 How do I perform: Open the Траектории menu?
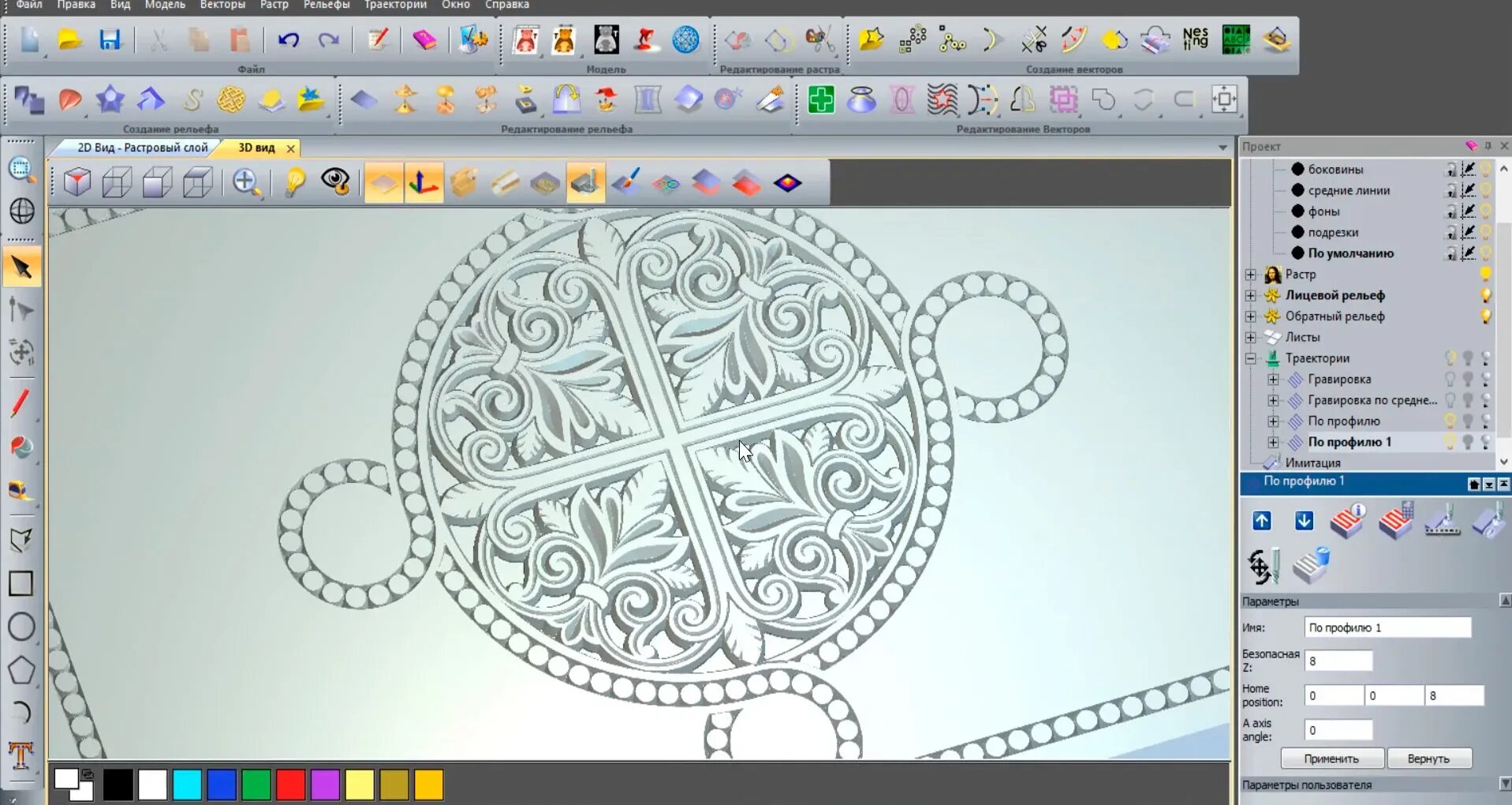pos(395,5)
